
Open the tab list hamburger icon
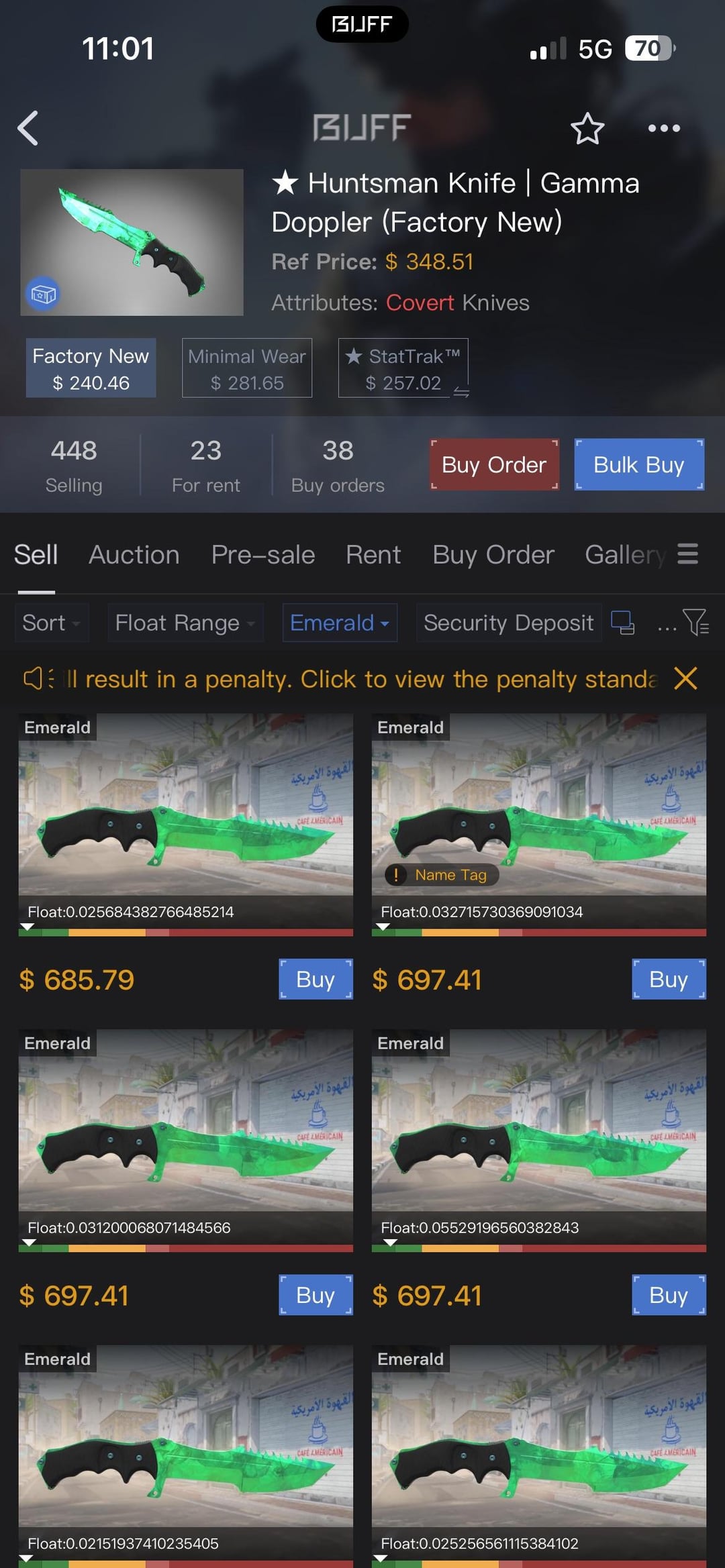click(687, 554)
